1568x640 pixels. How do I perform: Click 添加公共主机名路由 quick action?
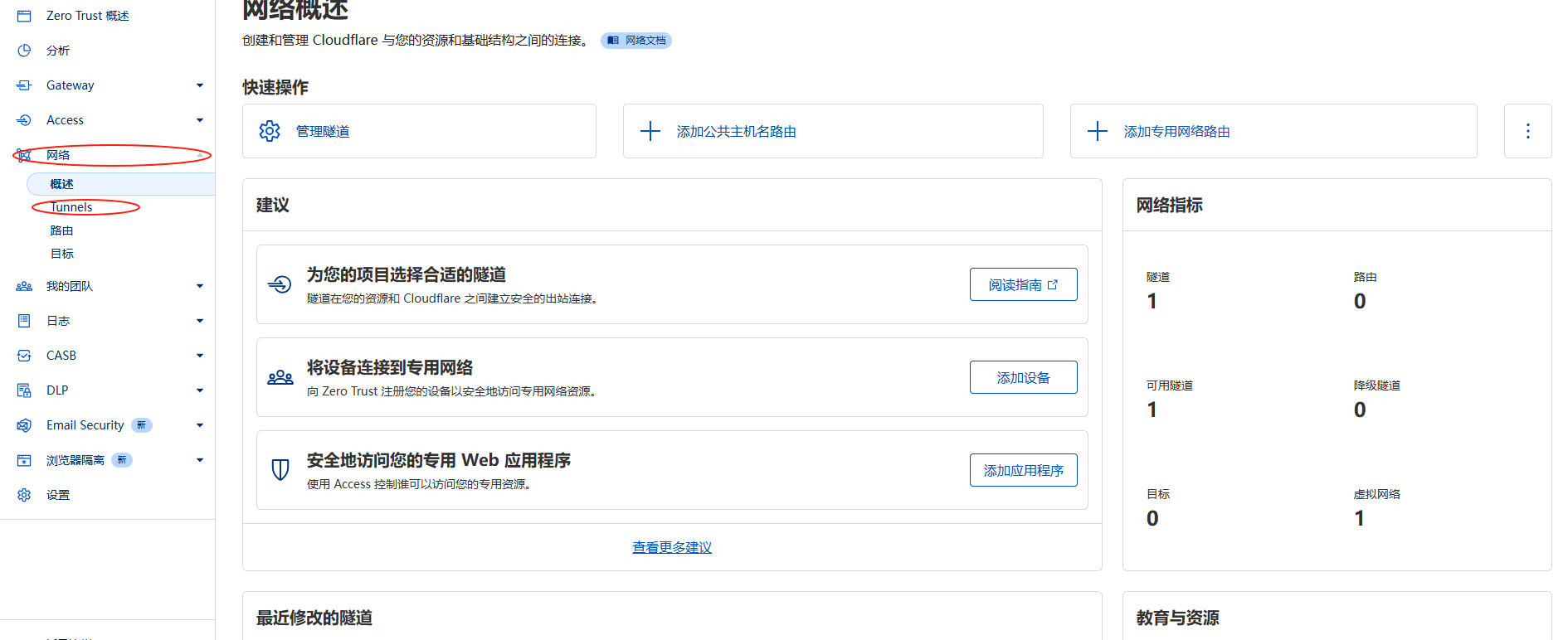tap(833, 131)
